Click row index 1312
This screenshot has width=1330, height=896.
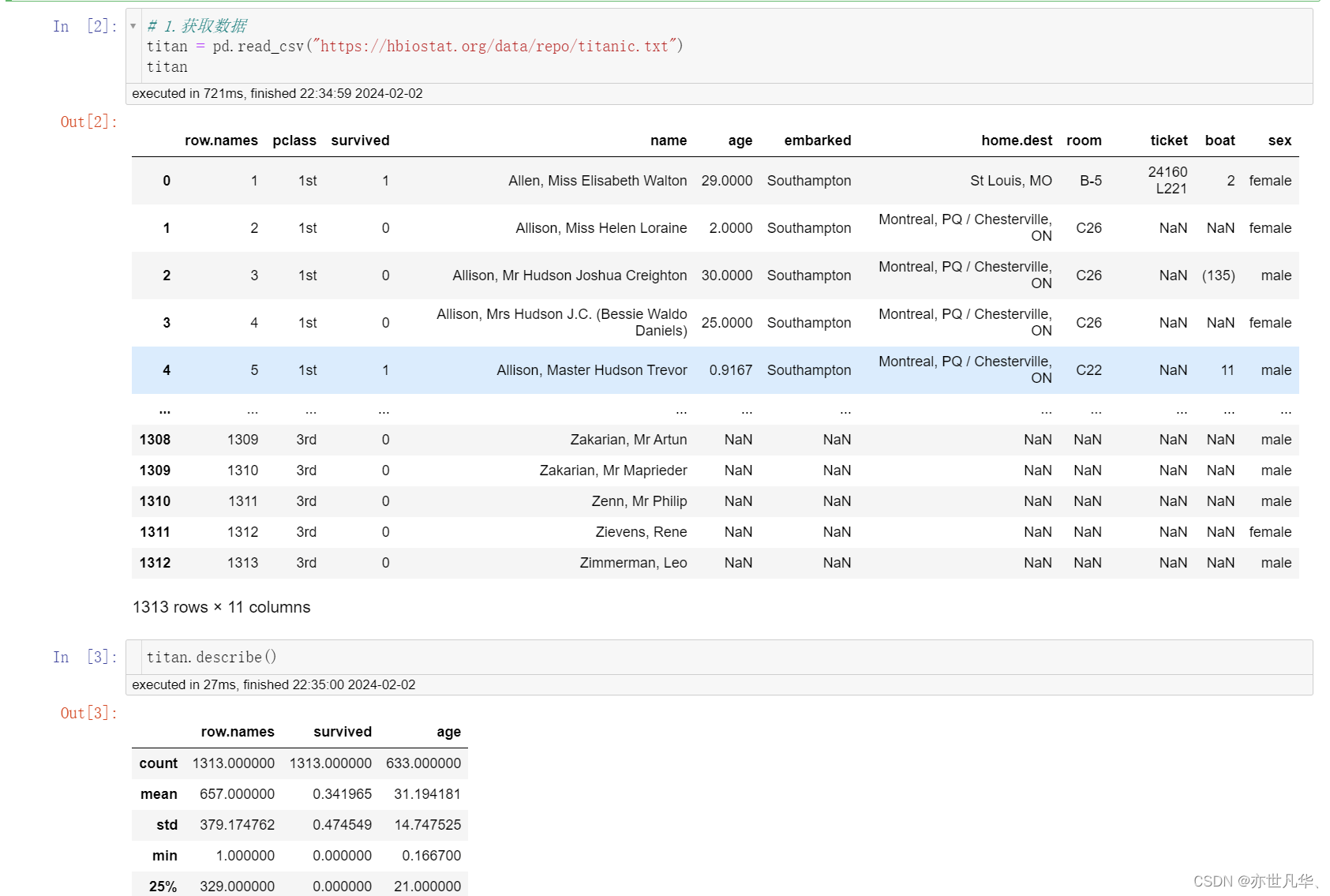pyautogui.click(x=155, y=563)
